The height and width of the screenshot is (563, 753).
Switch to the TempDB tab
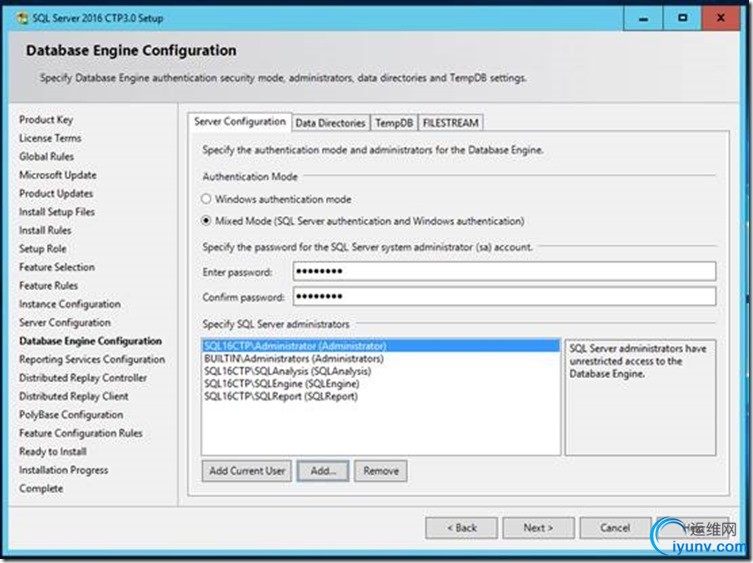[394, 123]
